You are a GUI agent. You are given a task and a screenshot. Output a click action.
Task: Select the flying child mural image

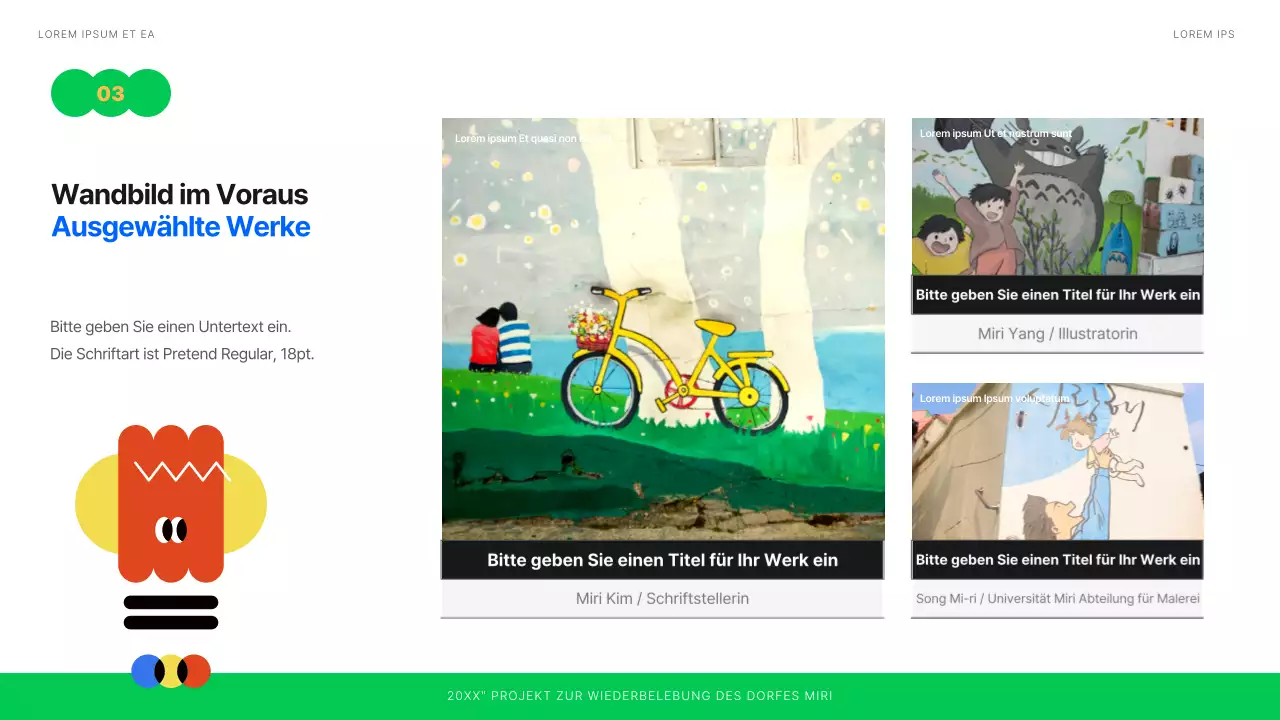pyautogui.click(x=1057, y=461)
